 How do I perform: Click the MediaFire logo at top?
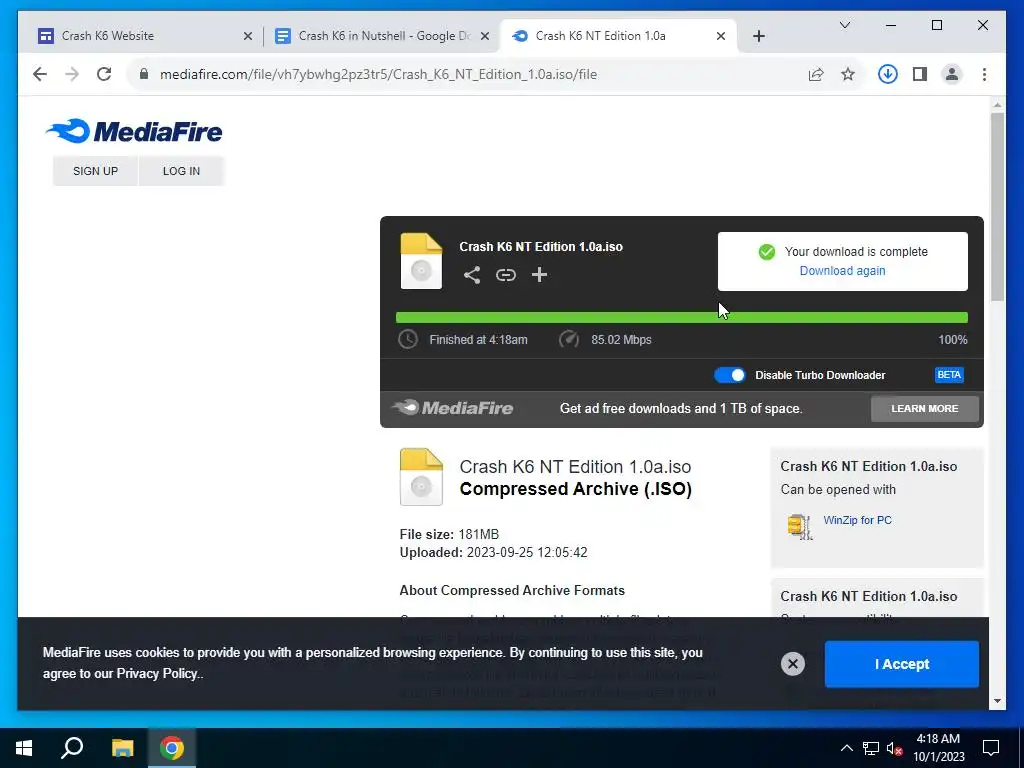(135, 131)
